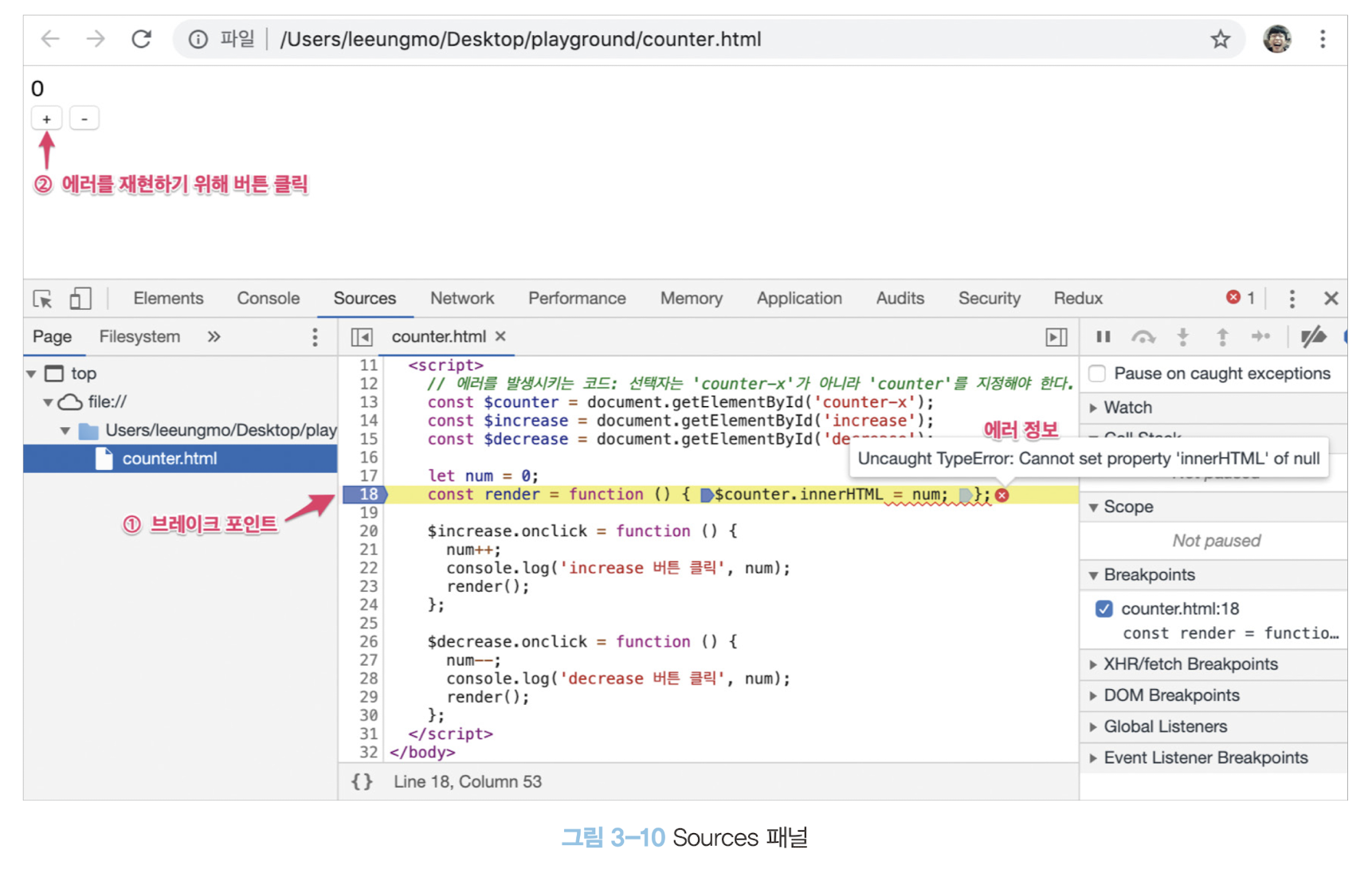
Task: Open the user profile avatar
Action: tap(1277, 39)
